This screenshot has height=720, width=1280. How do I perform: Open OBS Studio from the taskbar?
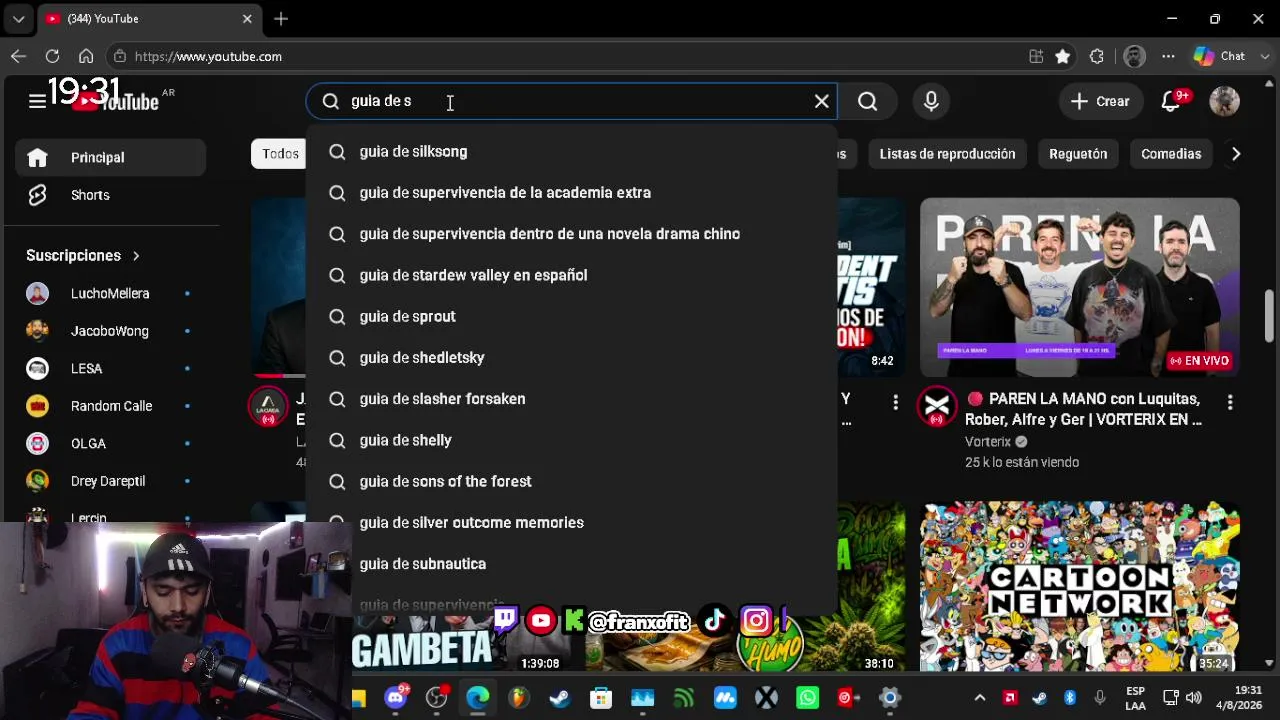437,698
